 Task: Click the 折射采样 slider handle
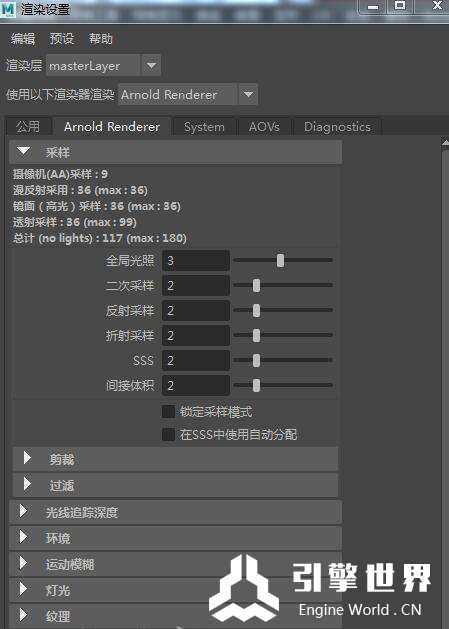pyautogui.click(x=256, y=335)
